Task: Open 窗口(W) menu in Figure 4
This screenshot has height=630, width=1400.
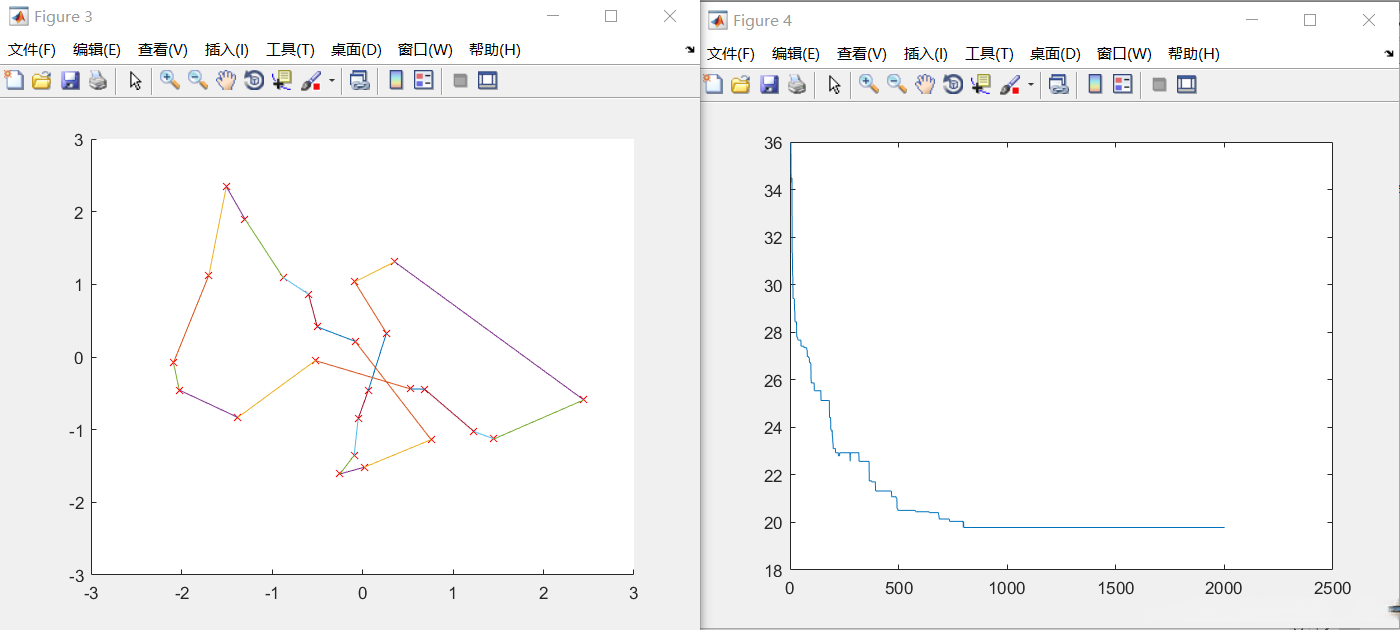Action: pyautogui.click(x=1124, y=54)
